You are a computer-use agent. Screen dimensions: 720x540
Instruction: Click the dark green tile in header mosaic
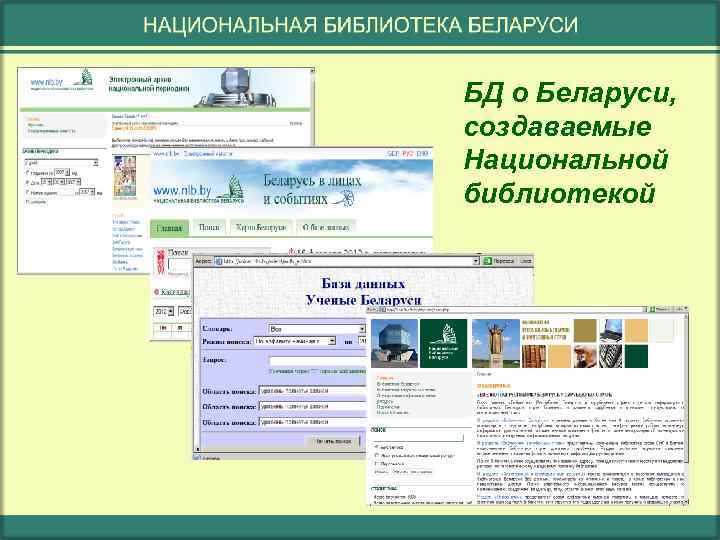click(x=636, y=356)
